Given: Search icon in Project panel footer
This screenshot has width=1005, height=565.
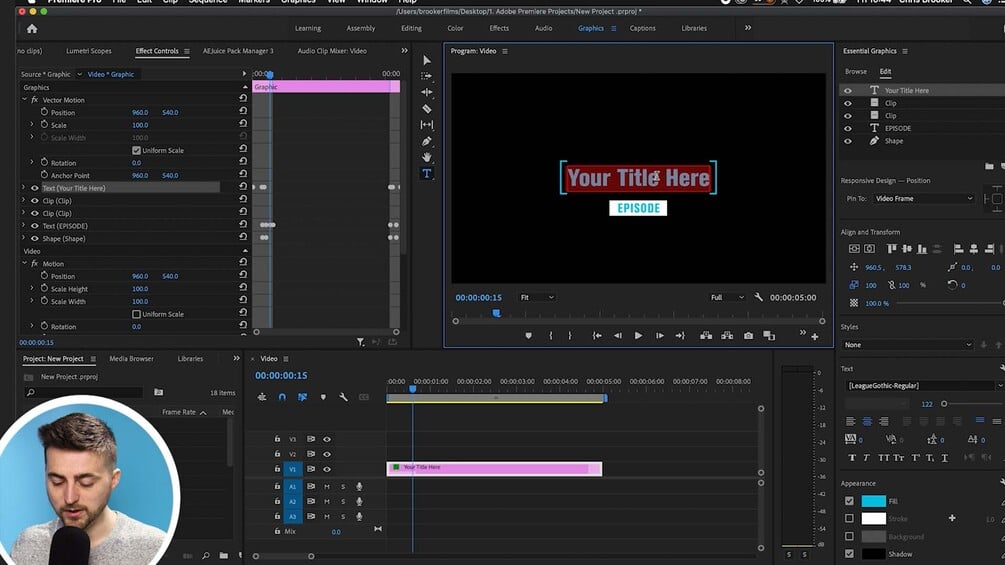Looking at the screenshot, I should [206, 555].
